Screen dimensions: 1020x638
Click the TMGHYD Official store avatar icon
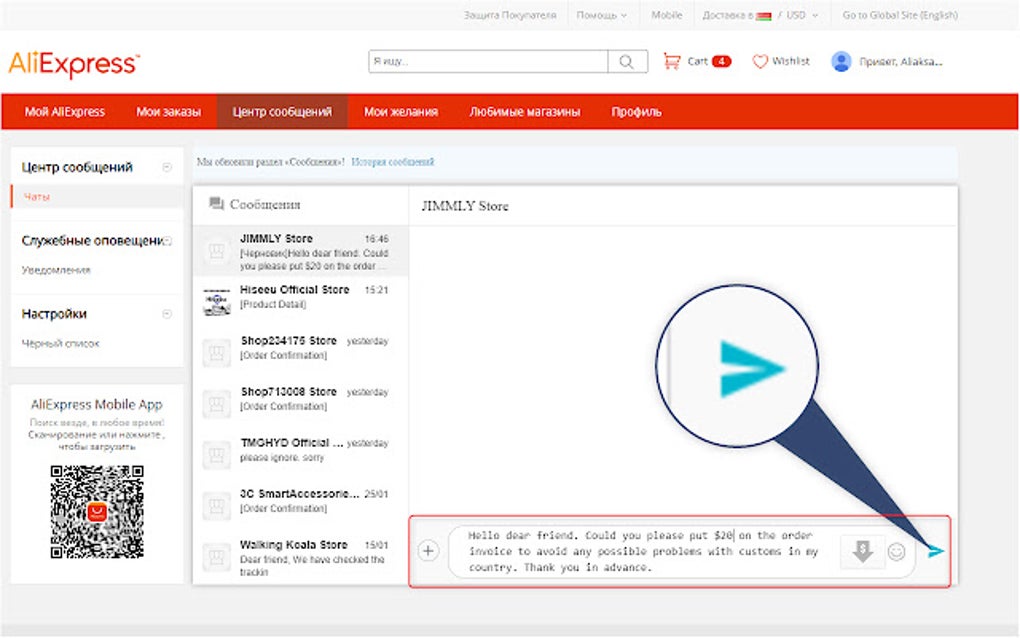216,455
